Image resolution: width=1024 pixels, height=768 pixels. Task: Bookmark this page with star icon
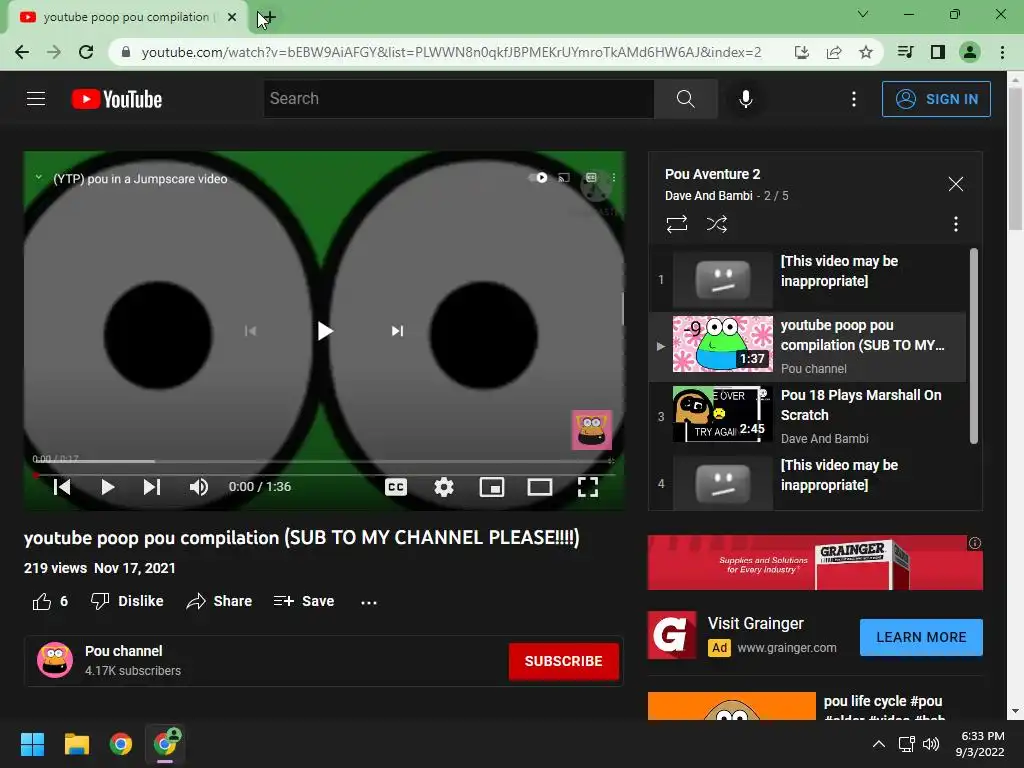coord(866,52)
